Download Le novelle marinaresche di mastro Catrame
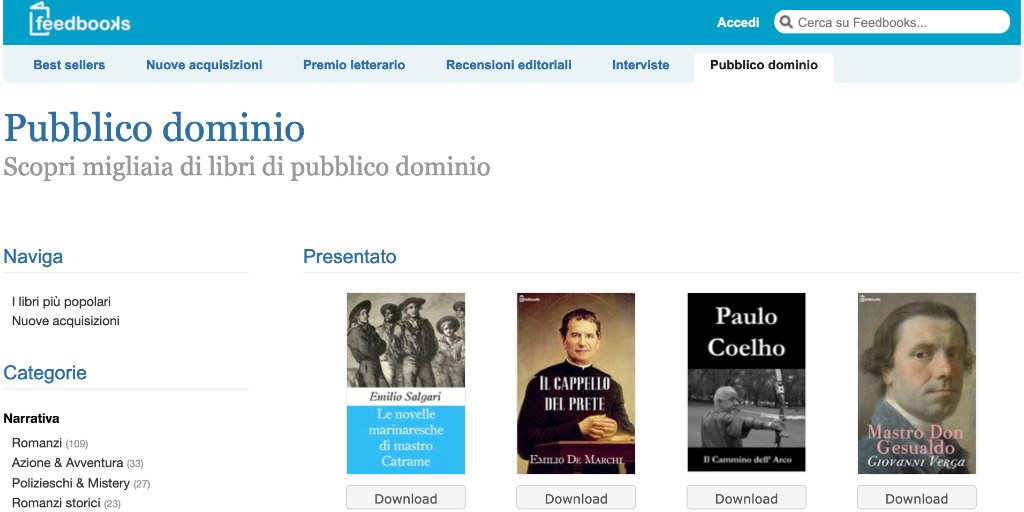1024x512 pixels. click(x=406, y=498)
